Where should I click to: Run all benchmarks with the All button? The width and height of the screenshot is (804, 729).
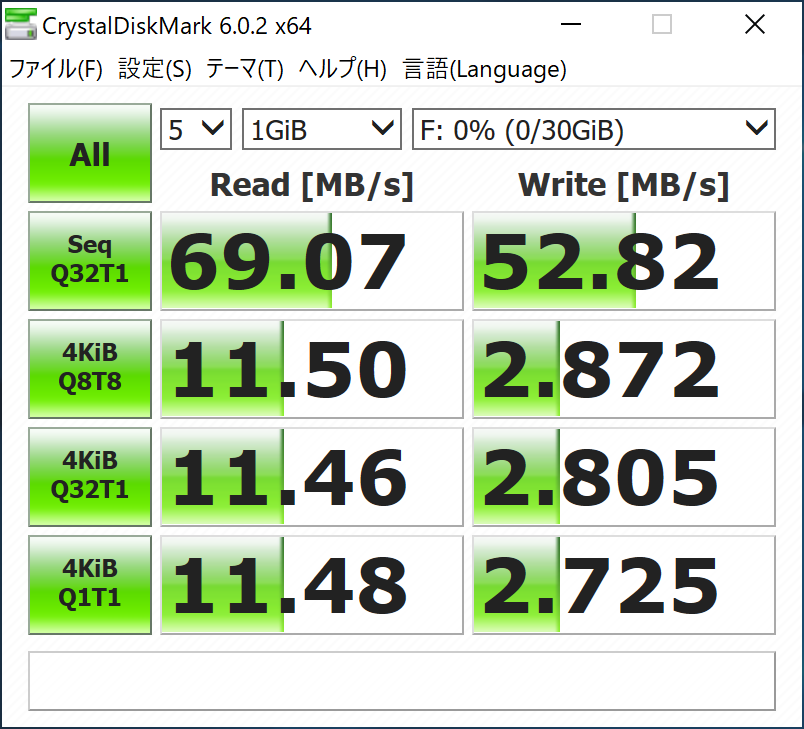(90, 153)
